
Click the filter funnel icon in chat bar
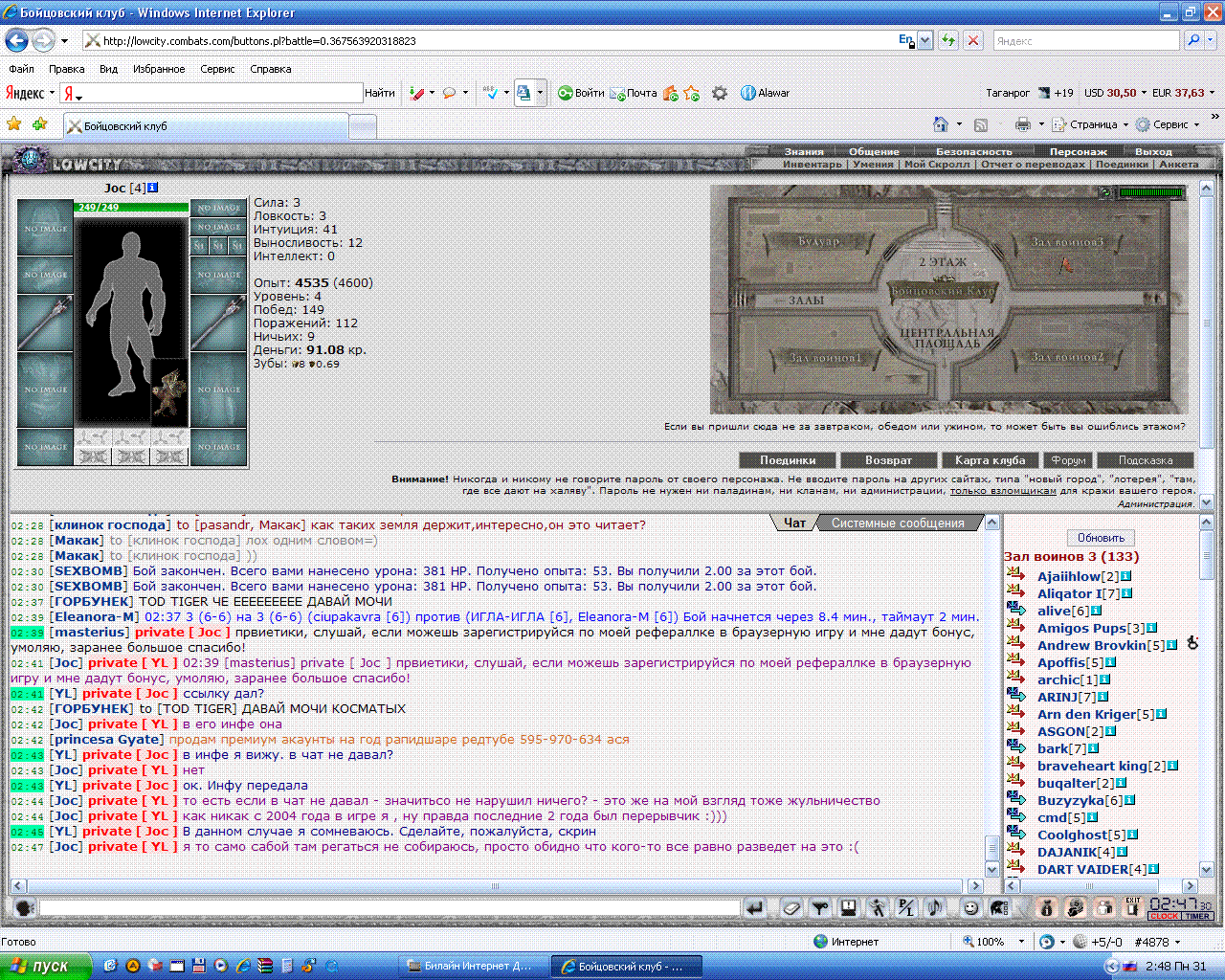tap(820, 907)
